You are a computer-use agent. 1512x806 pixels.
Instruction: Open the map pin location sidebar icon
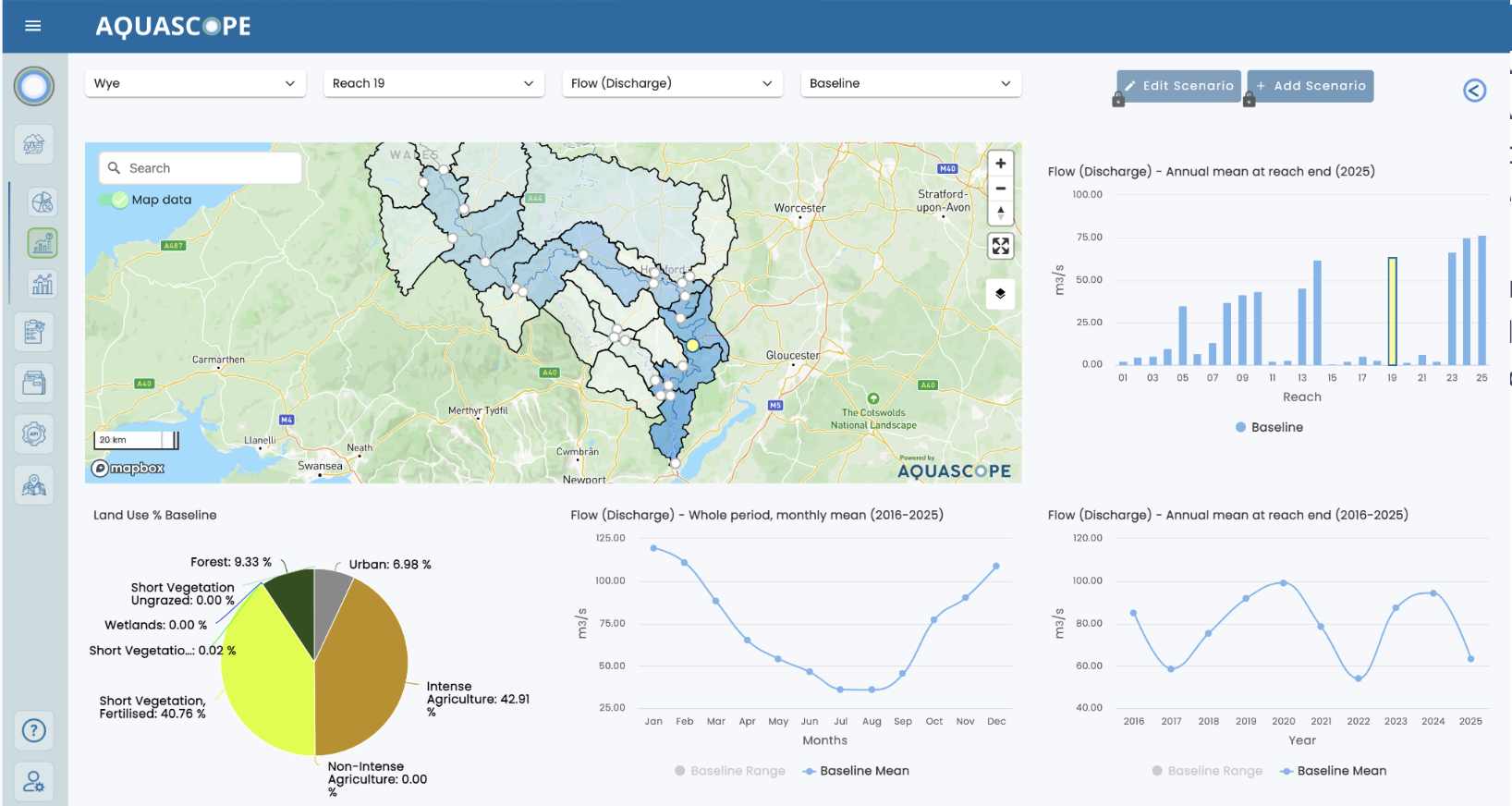tap(34, 485)
